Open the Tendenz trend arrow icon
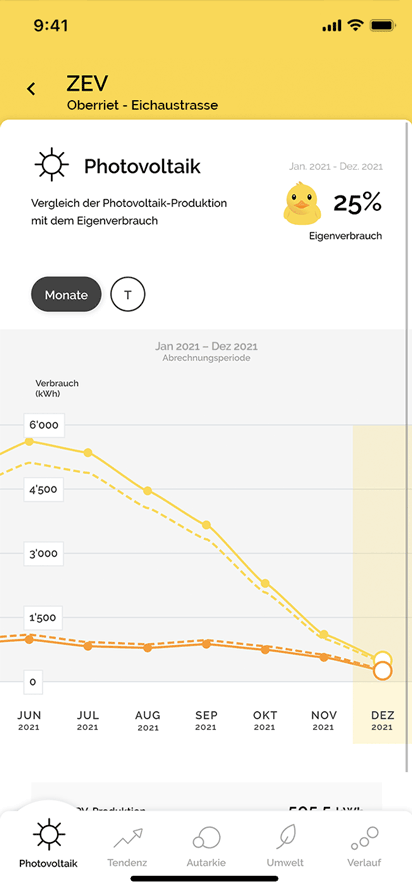Screen dimensions: 412x890 pyautogui.click(x=127, y=838)
